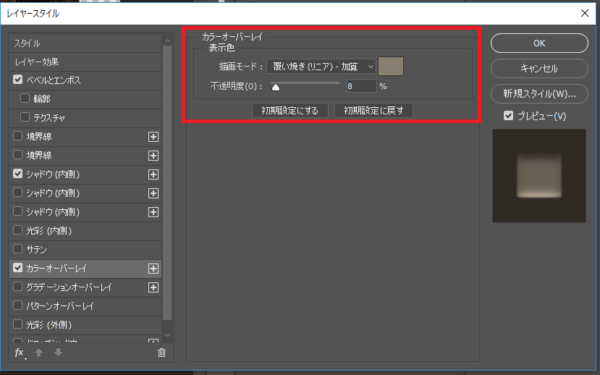Click the 初期設定に戻す button
The width and height of the screenshot is (600, 375).
point(373,111)
